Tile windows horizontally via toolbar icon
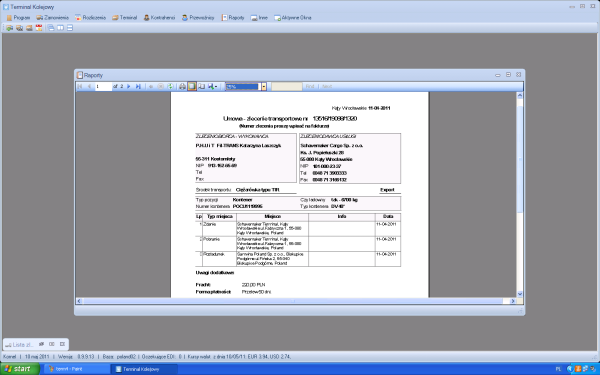600x375 pixels. pos(70,28)
